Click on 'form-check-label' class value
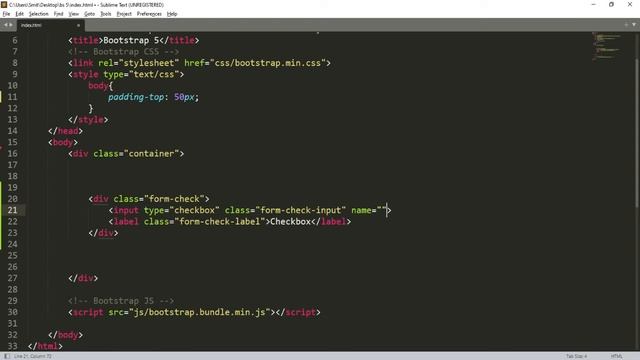The width and height of the screenshot is (640, 360). pyautogui.click(x=220, y=222)
